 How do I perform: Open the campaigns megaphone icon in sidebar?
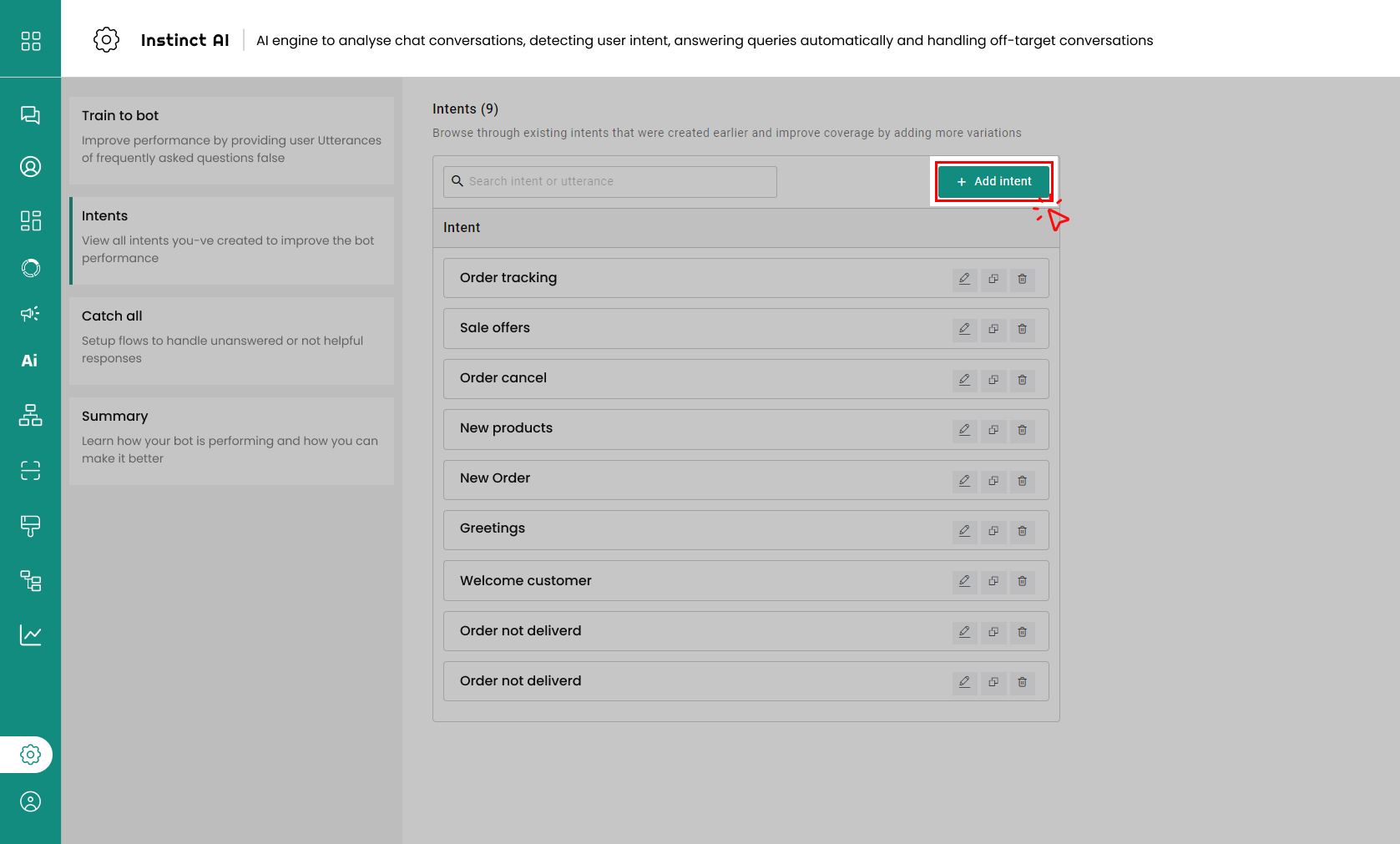tap(30, 314)
